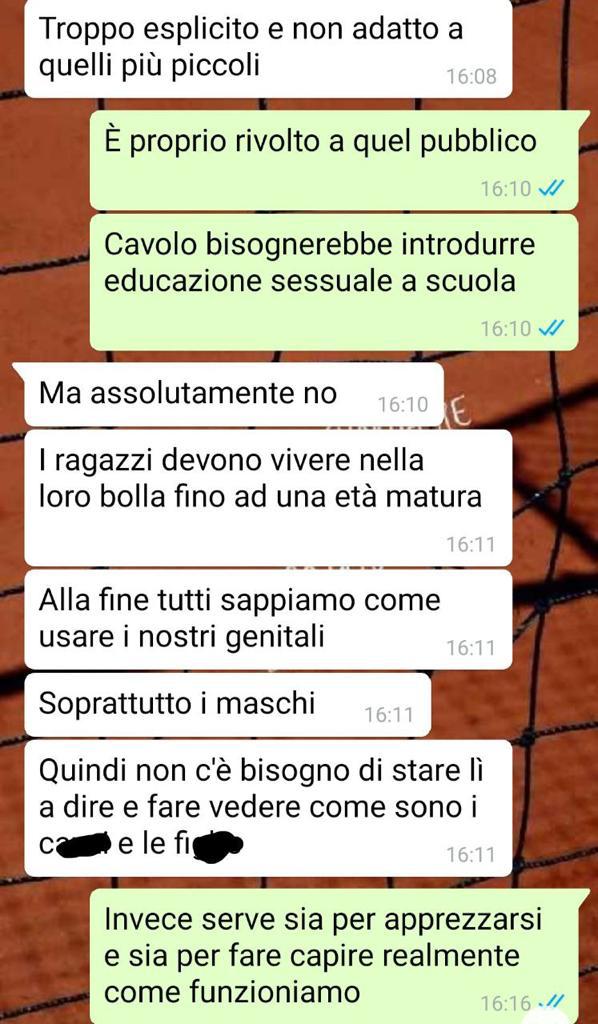Select the "Quindi non c'è bisogno" message
Image resolution: width=598 pixels, height=1024 pixels.
click(x=268, y=808)
